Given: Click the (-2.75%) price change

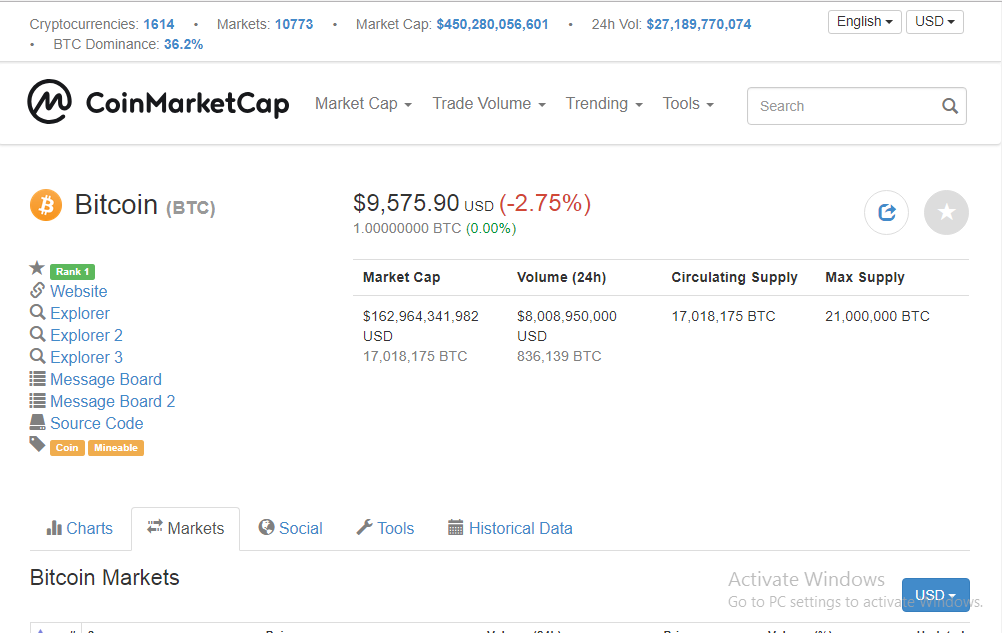Looking at the screenshot, I should click(x=545, y=203).
